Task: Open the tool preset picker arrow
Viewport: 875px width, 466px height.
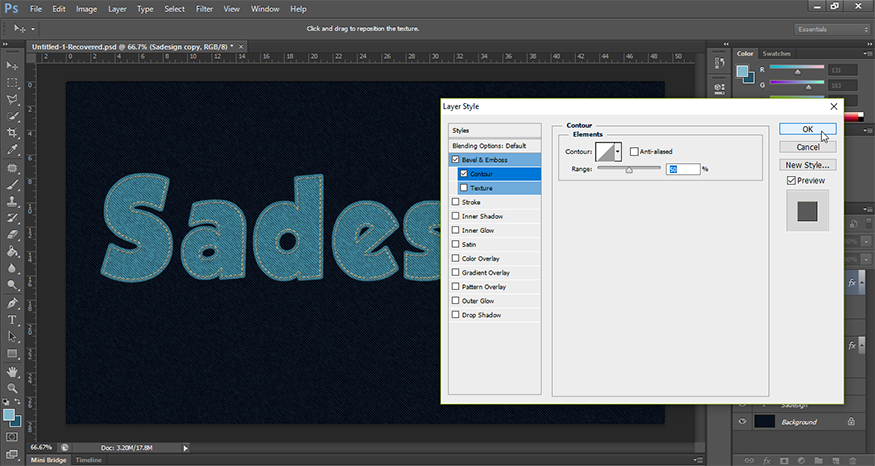Action: [33, 29]
